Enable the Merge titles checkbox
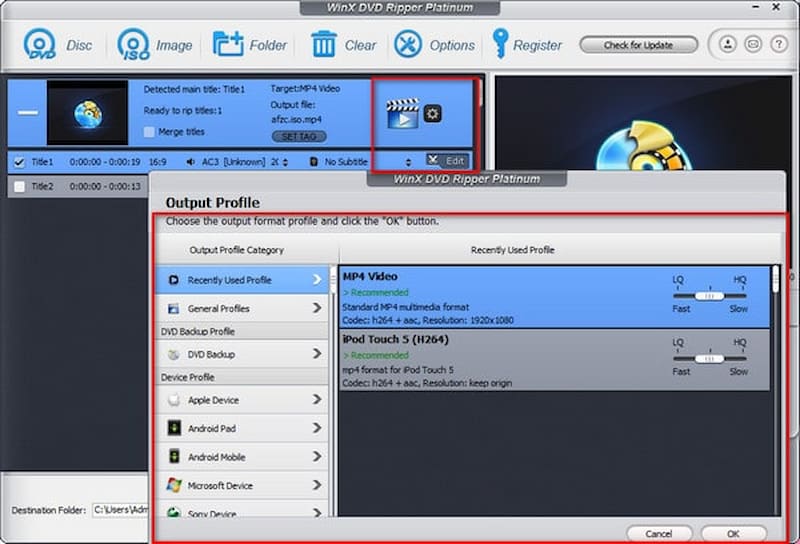800x544 pixels. coord(149,132)
